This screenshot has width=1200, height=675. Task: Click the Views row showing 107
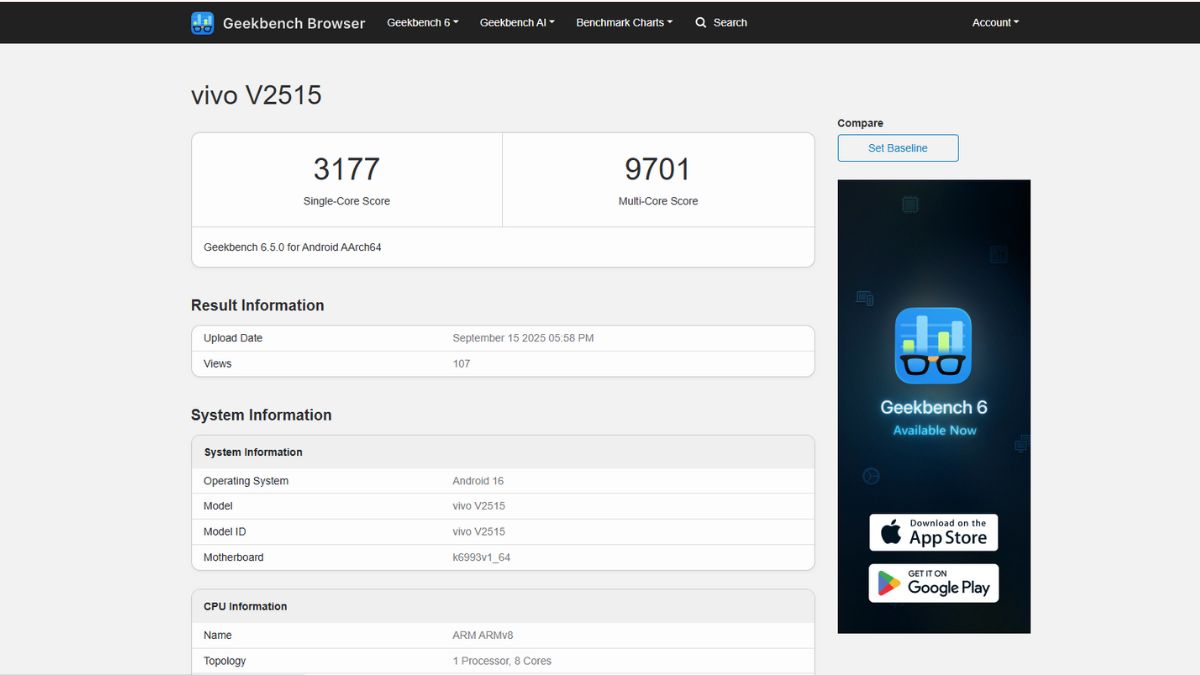pyautogui.click(x=462, y=363)
